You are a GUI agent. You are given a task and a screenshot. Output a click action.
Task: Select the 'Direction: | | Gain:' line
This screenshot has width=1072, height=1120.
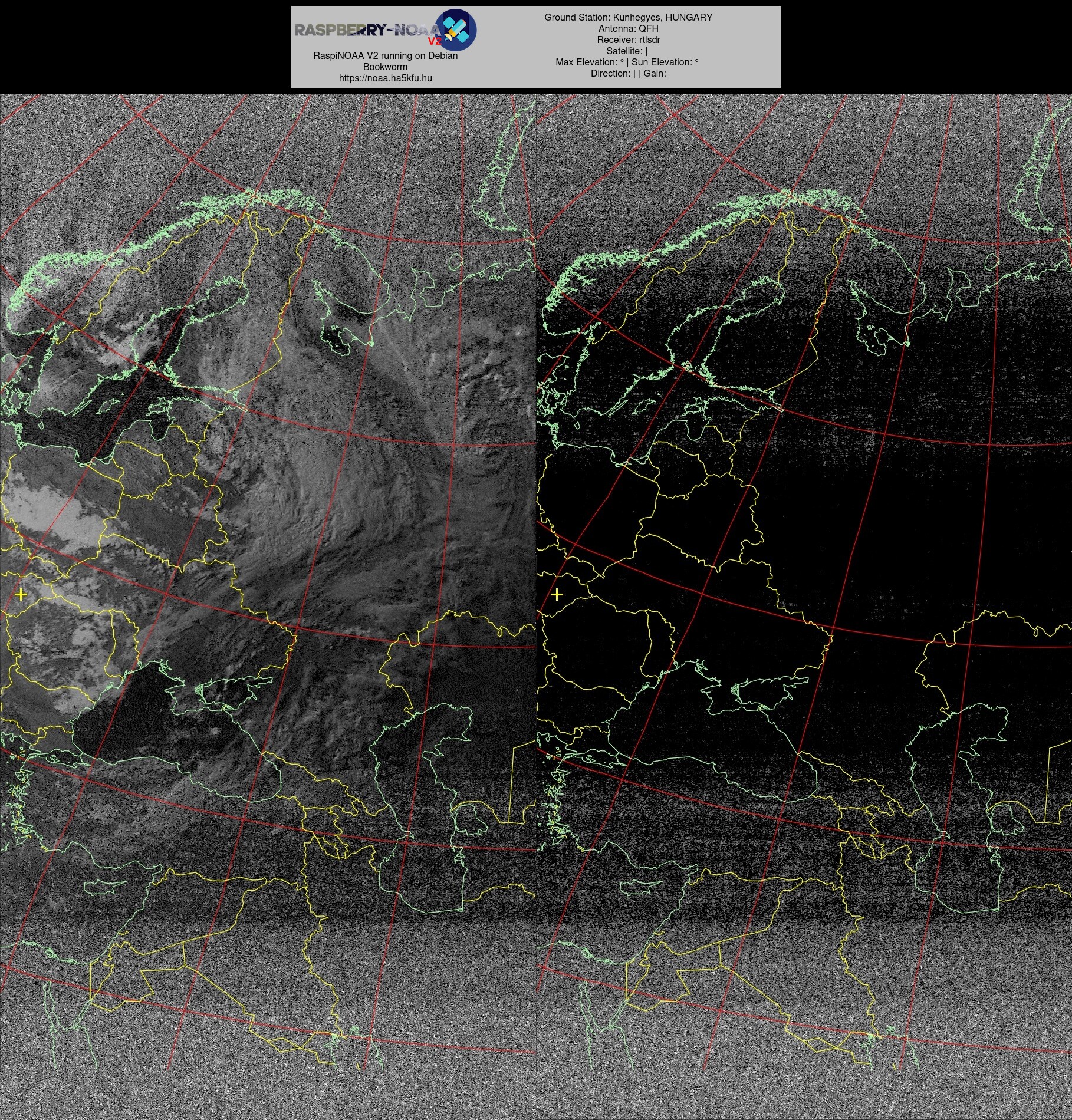pos(628,73)
